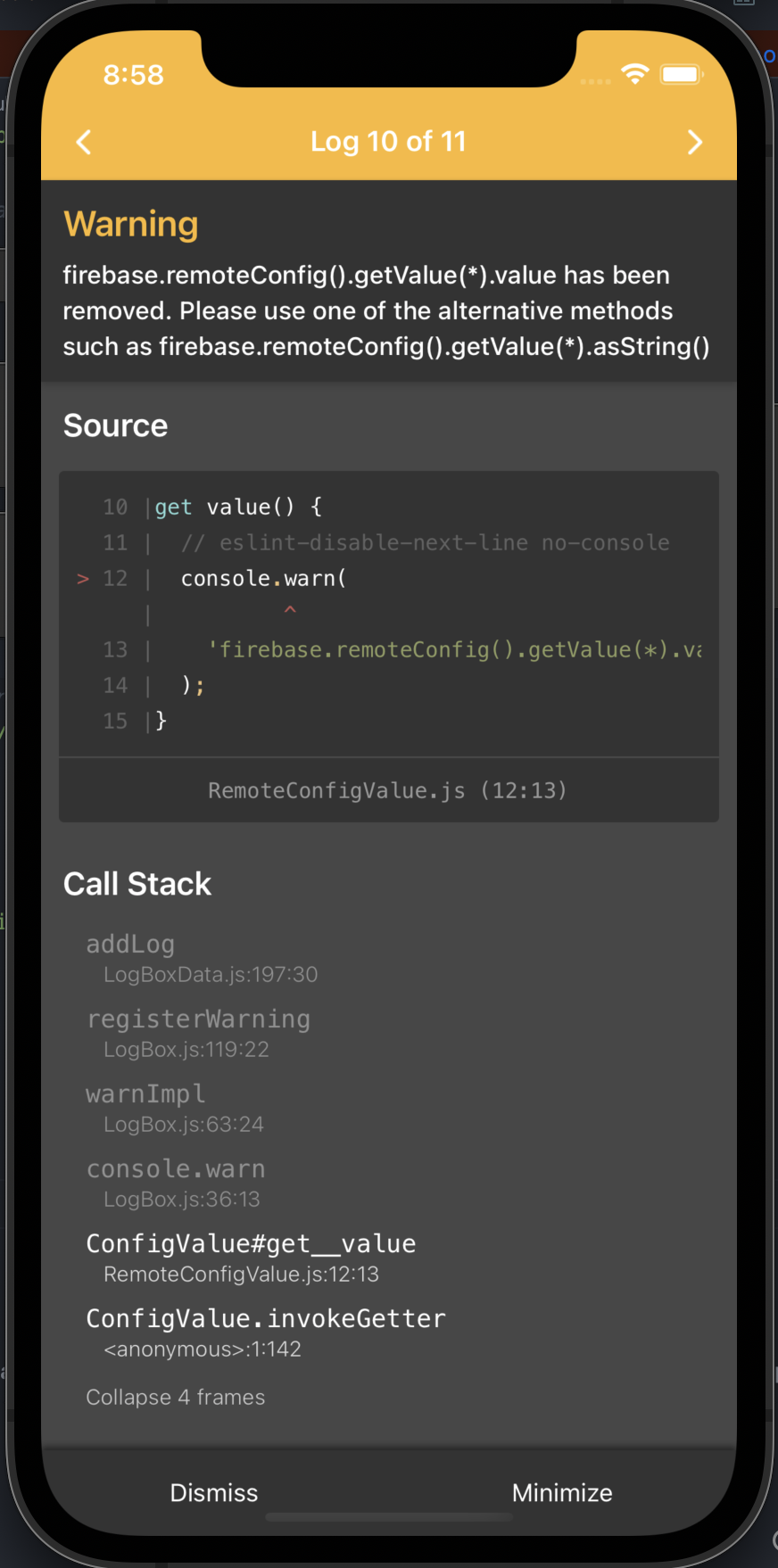Tap source line 10 get value()
This screenshot has width=778, height=1568.
click(238, 507)
